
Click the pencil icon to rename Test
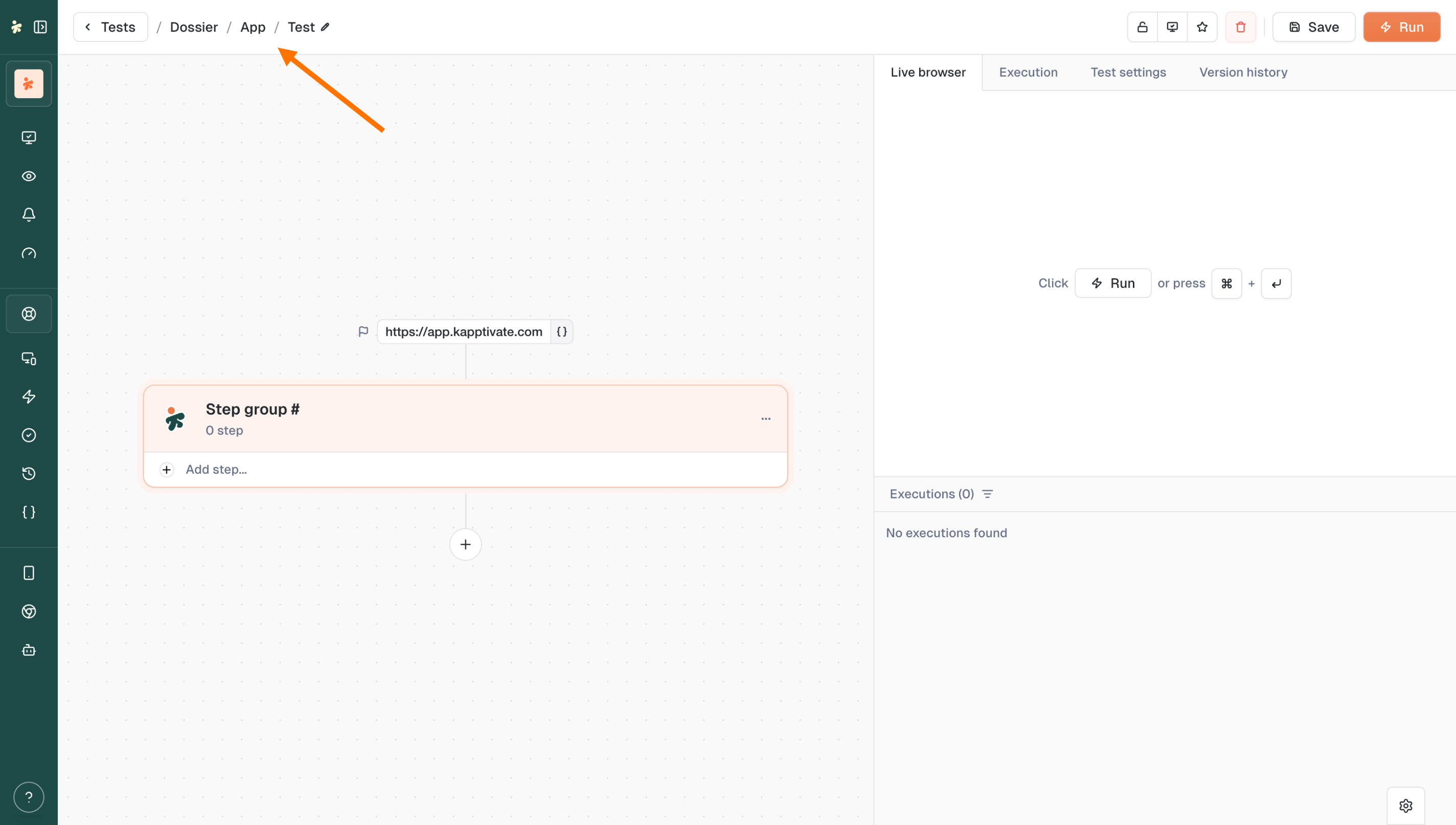[x=325, y=27]
